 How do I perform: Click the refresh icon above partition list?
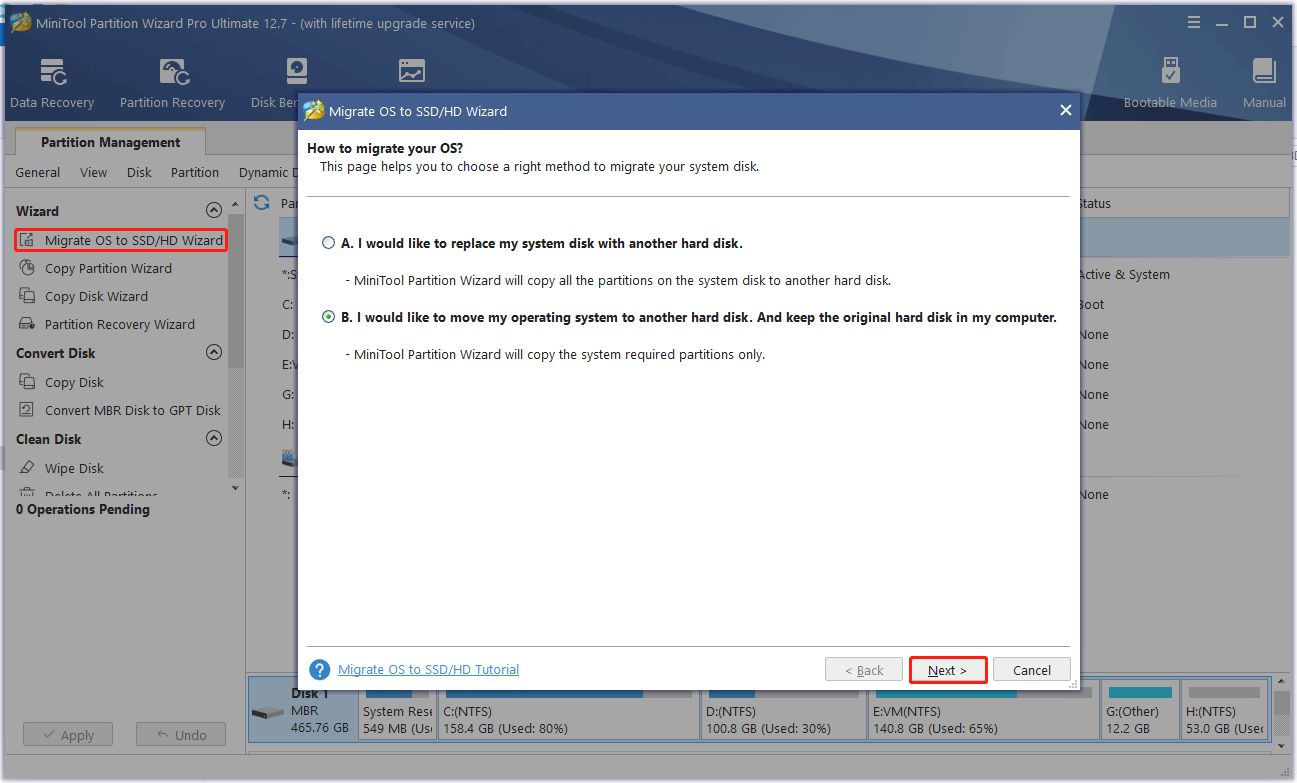[262, 203]
